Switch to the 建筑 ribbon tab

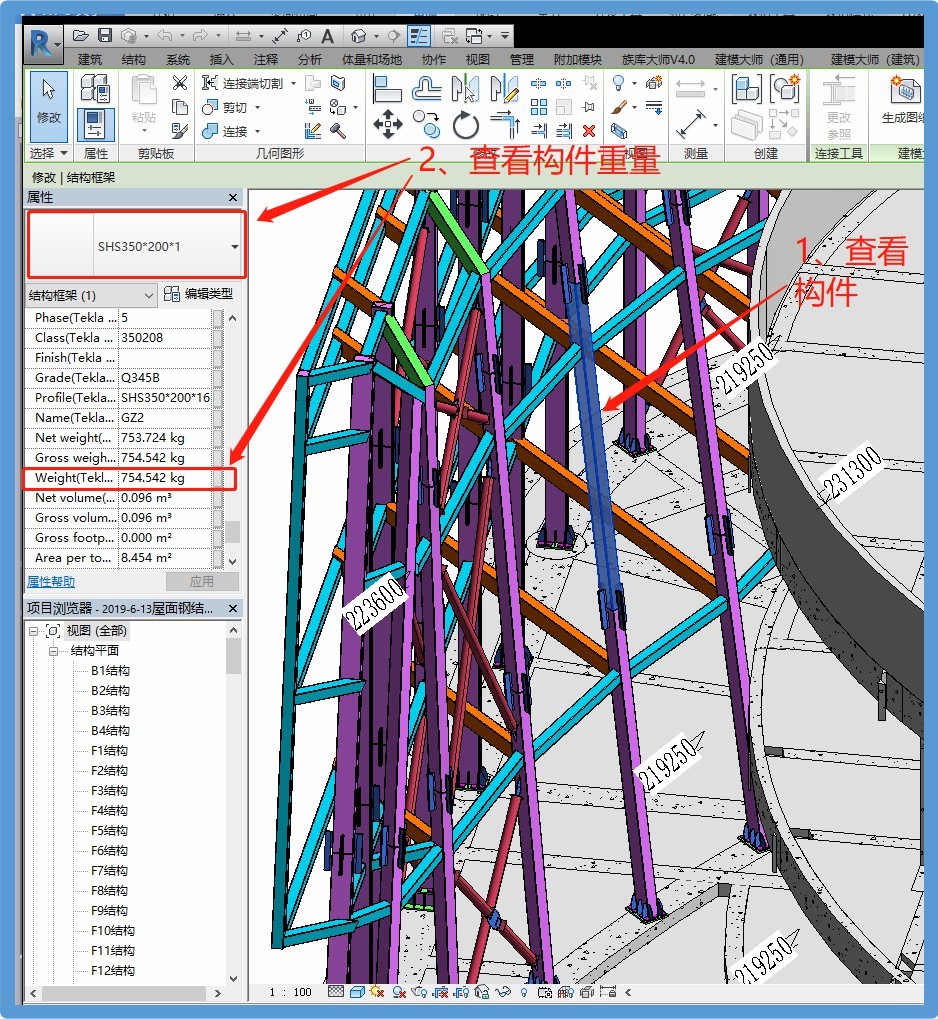[x=90, y=60]
